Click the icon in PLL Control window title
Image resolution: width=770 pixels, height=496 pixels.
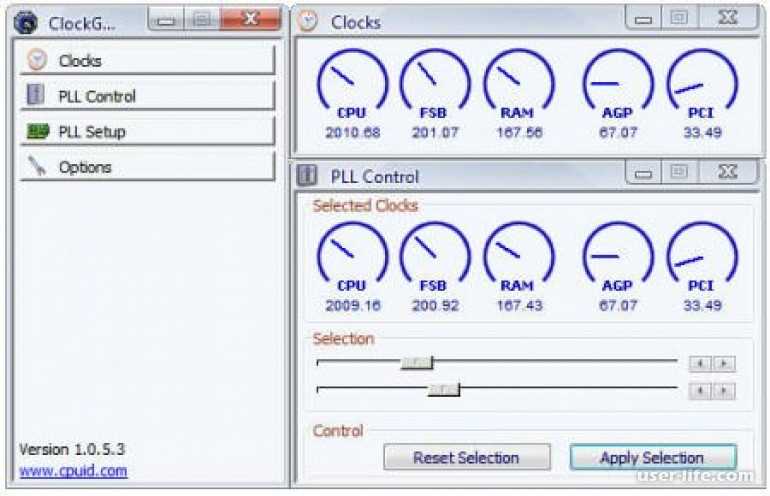click(307, 175)
